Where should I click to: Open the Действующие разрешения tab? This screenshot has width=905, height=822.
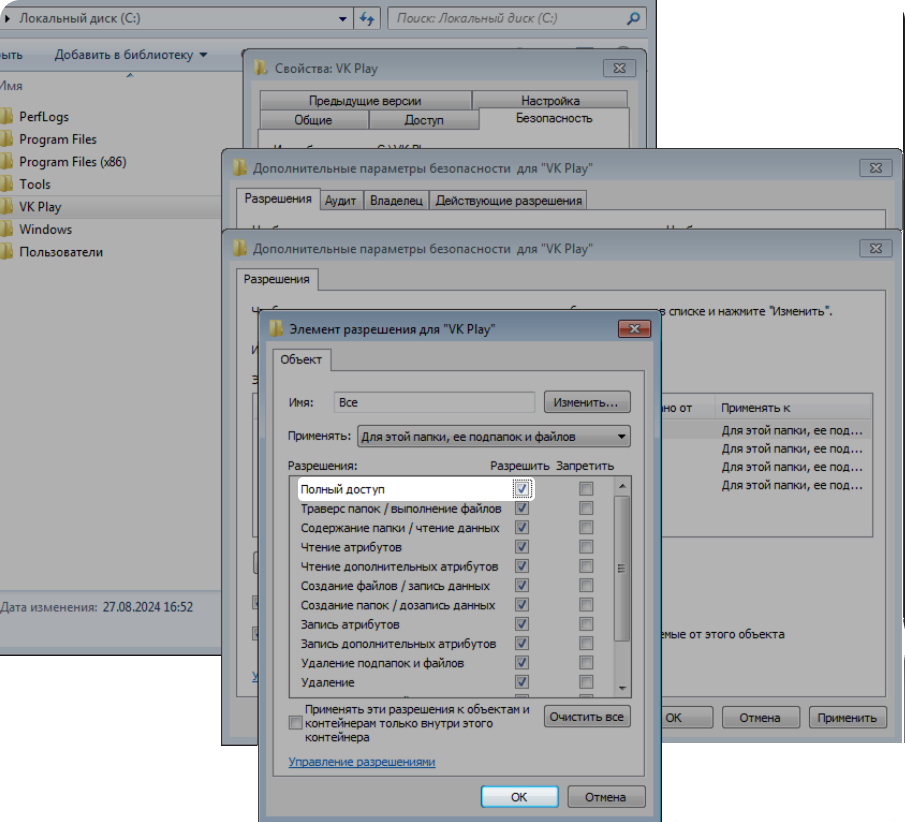pos(508,200)
